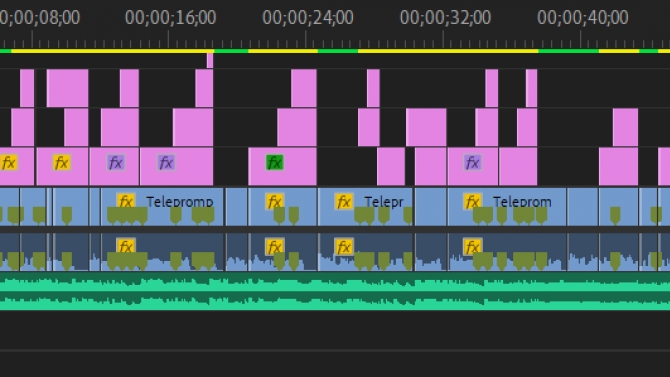Screen dimensions: 670x377
Task: Select tiny pink clip on topmost track
Action: (x=210, y=60)
